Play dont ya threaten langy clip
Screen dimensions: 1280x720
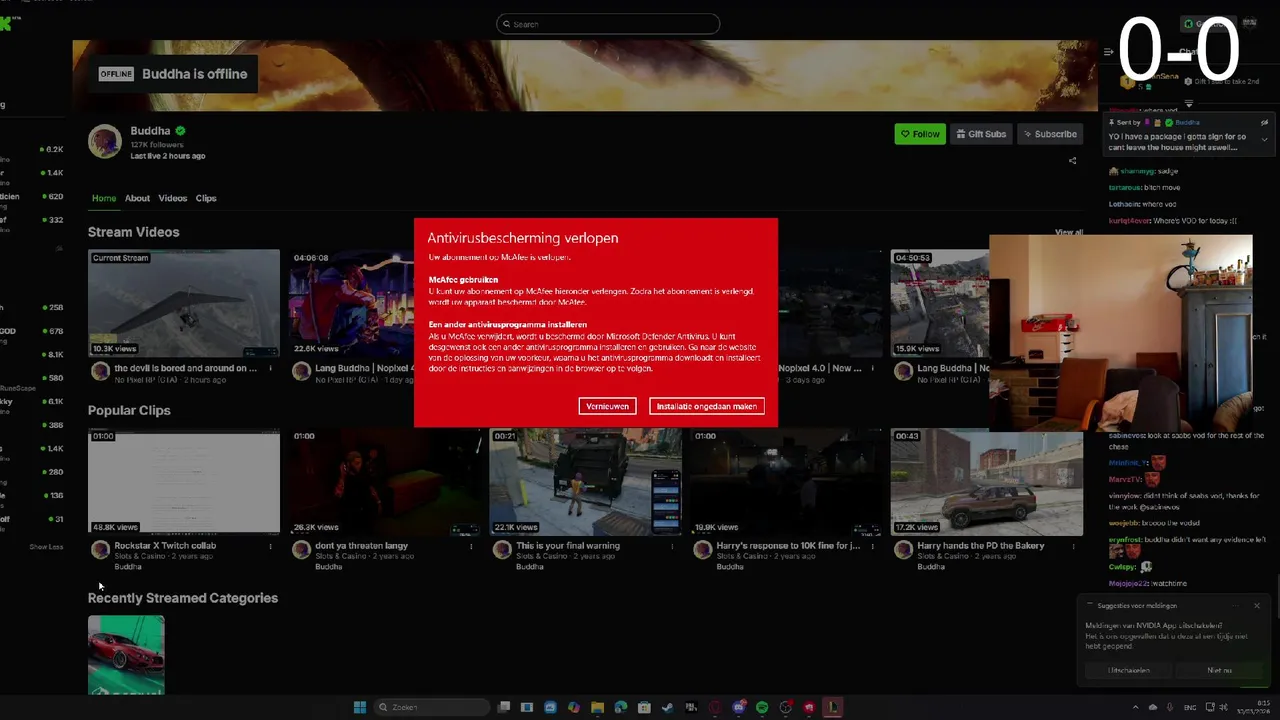click(x=385, y=482)
